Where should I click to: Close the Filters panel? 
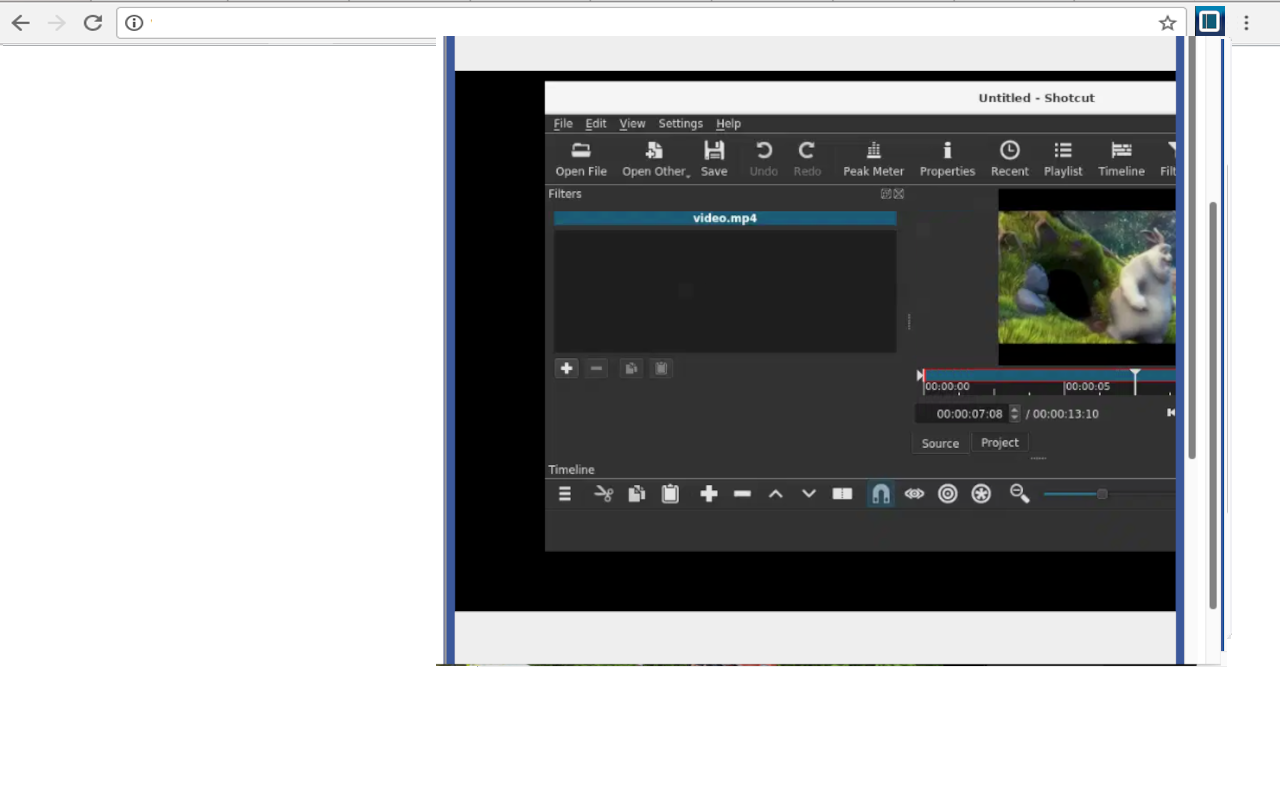point(898,194)
